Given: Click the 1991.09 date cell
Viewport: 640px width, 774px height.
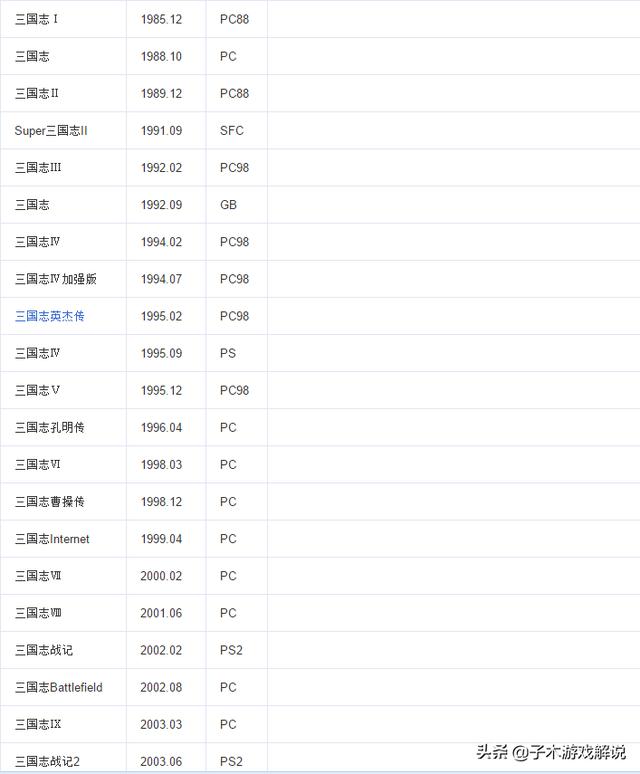Looking at the screenshot, I should pos(161,131).
